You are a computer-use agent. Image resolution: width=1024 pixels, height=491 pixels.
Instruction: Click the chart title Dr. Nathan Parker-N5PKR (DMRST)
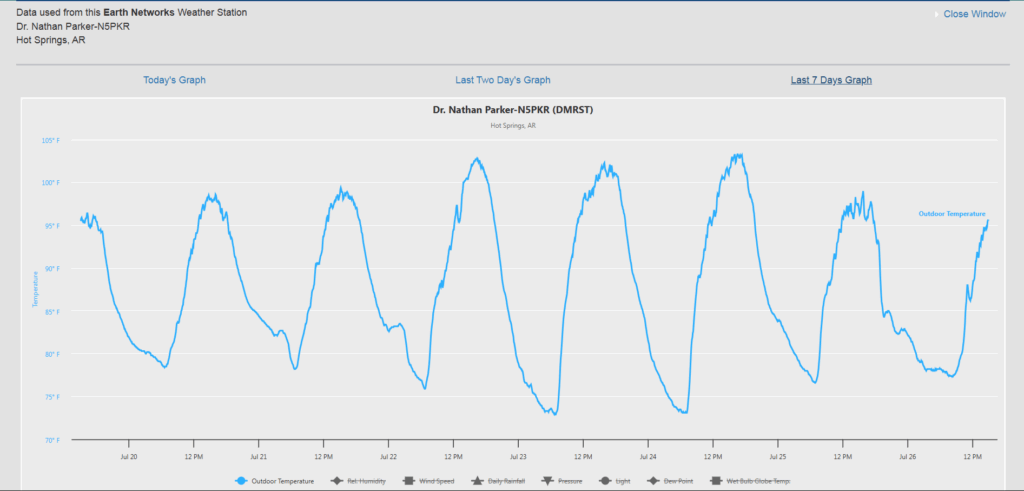point(511,110)
